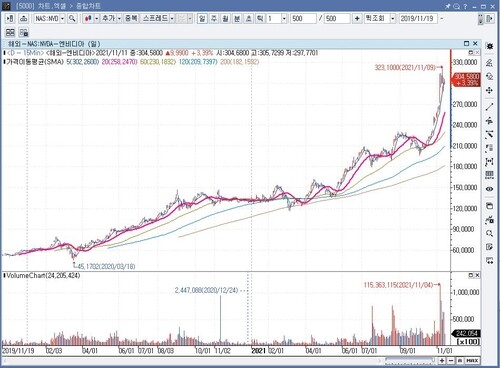Open the chart settings gear icon

pyautogui.click(x=489, y=46)
